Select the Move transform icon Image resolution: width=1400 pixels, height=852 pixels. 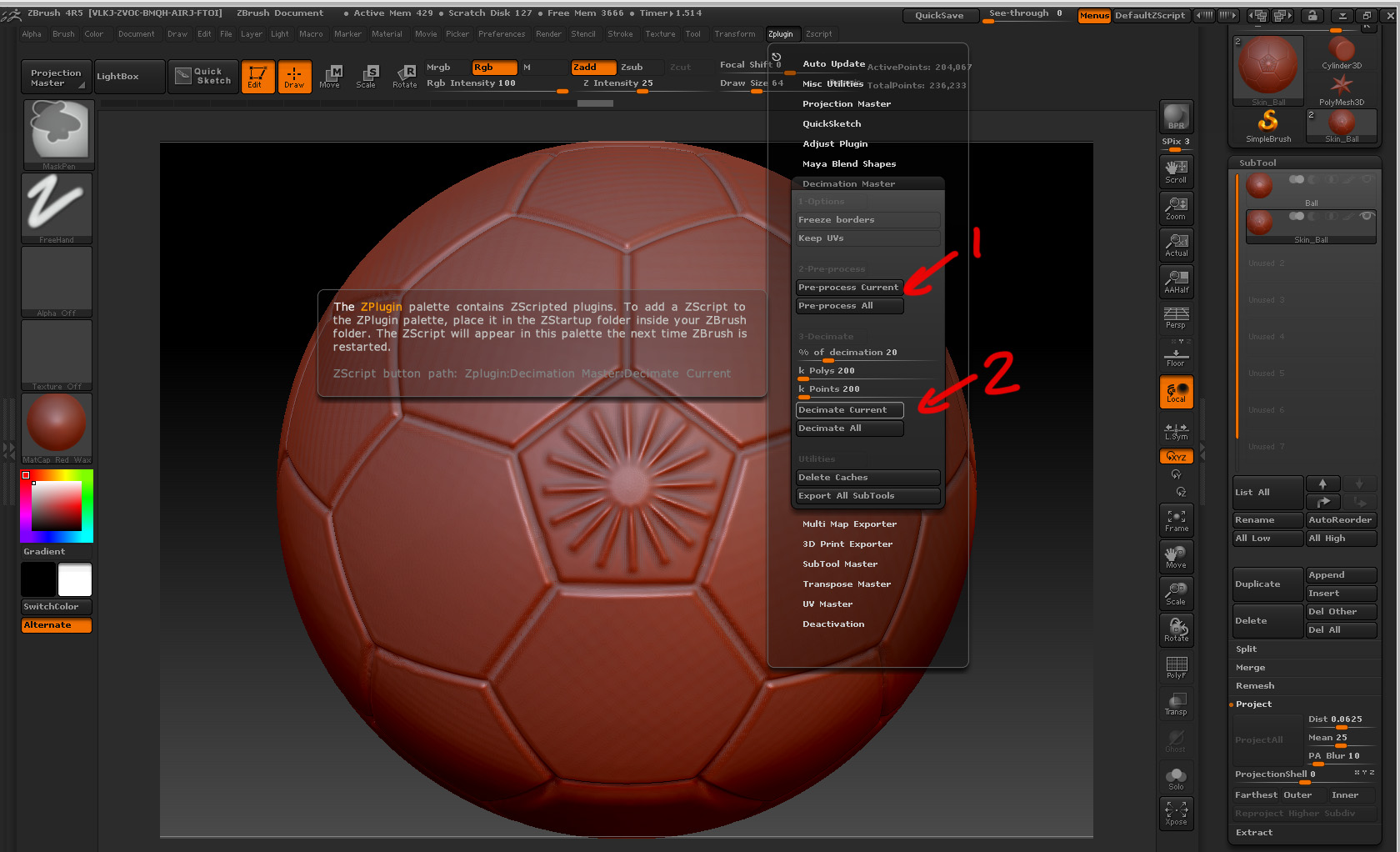point(330,76)
